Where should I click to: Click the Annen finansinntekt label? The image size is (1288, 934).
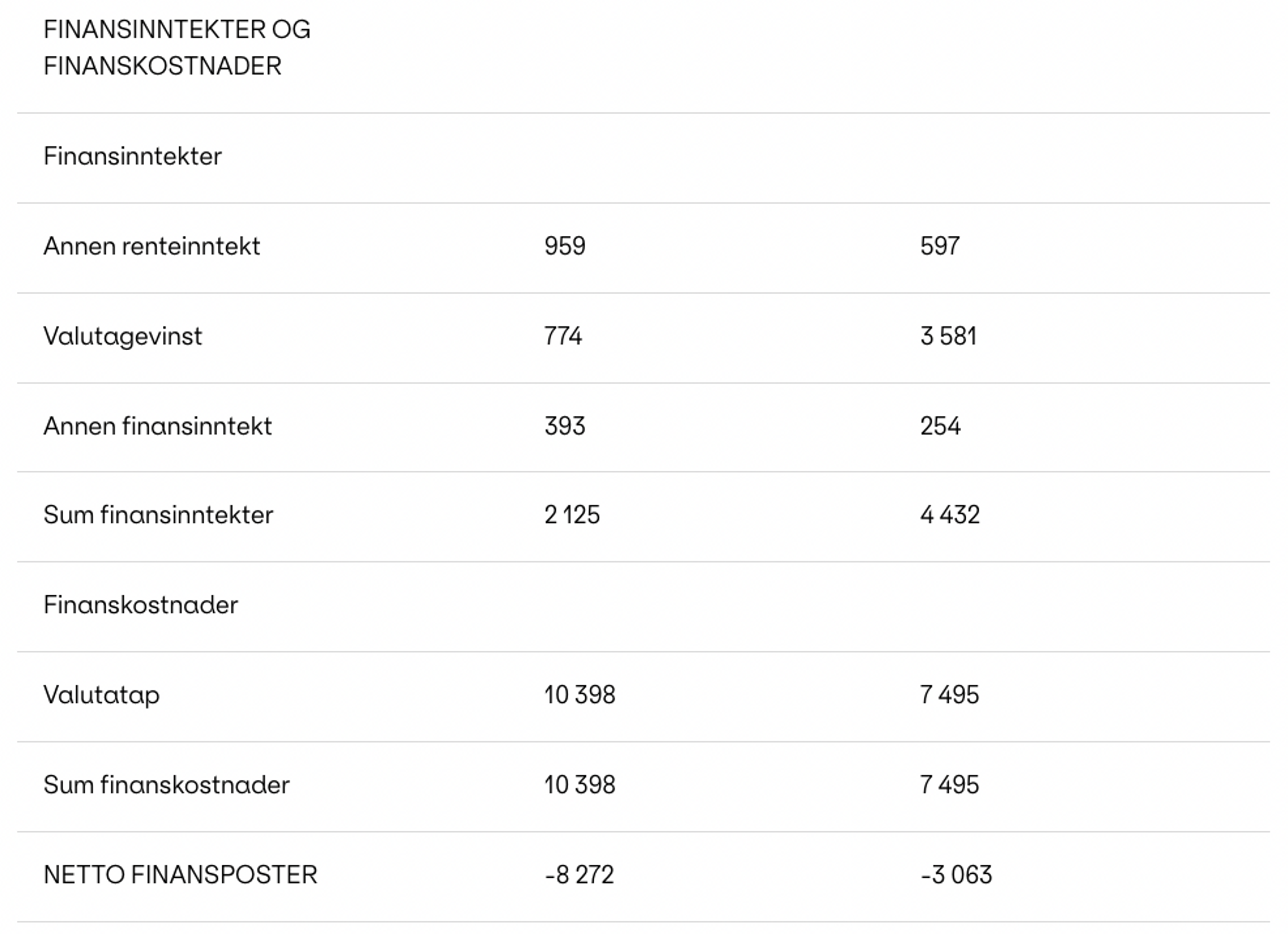coord(157,426)
